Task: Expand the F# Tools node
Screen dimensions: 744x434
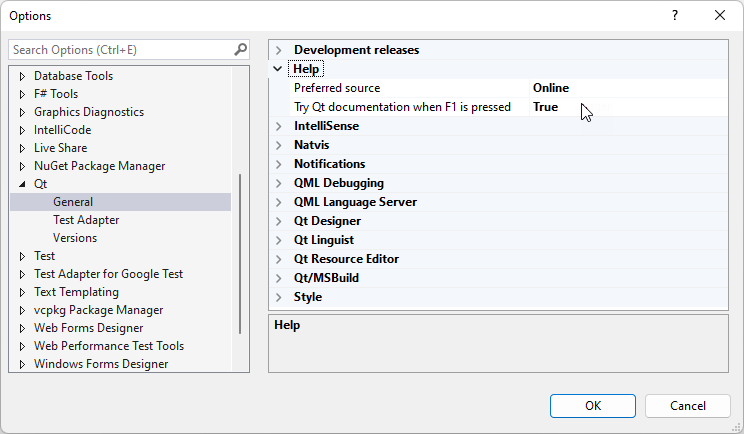Action: 22,94
